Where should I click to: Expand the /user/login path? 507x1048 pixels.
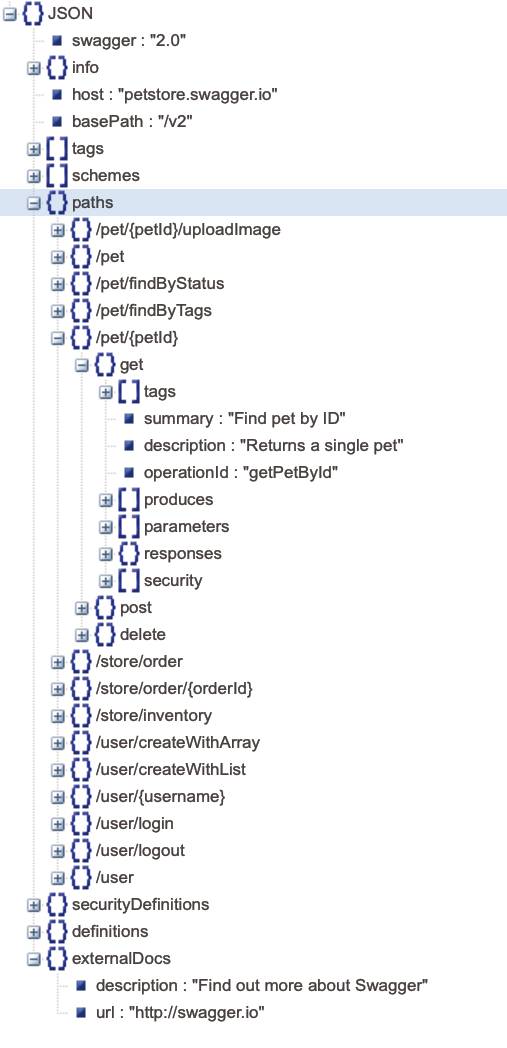57,824
